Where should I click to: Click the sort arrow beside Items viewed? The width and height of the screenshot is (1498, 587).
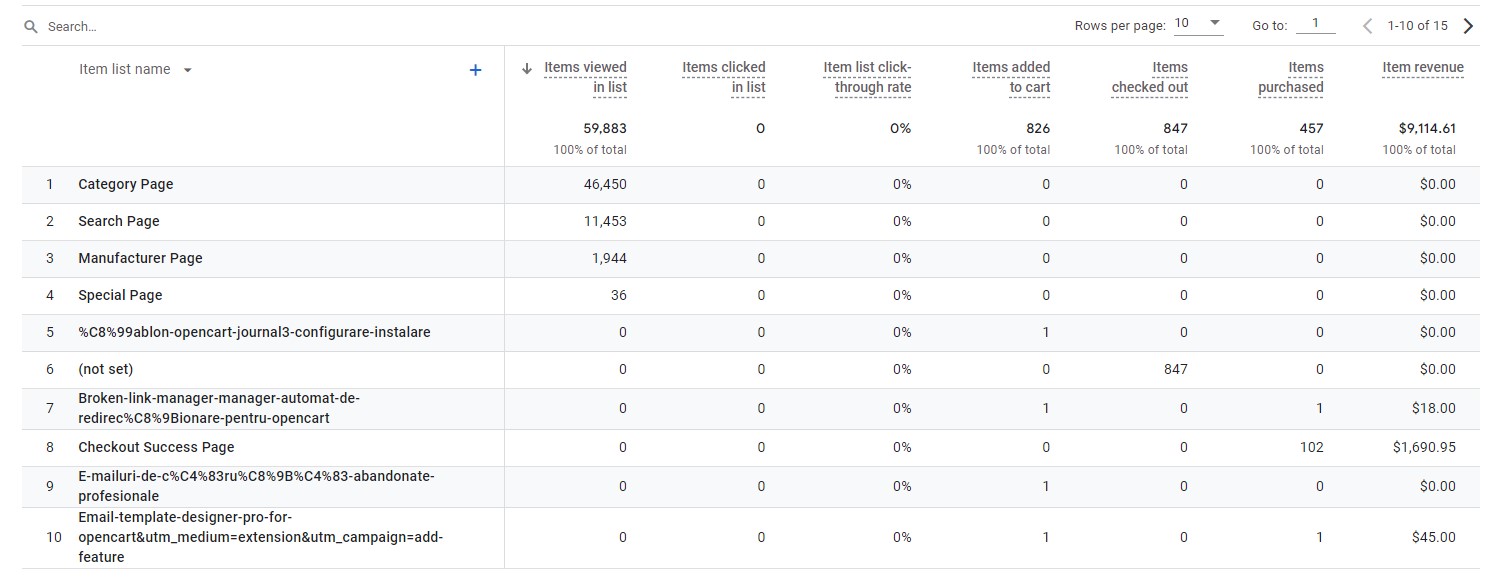[x=527, y=69]
